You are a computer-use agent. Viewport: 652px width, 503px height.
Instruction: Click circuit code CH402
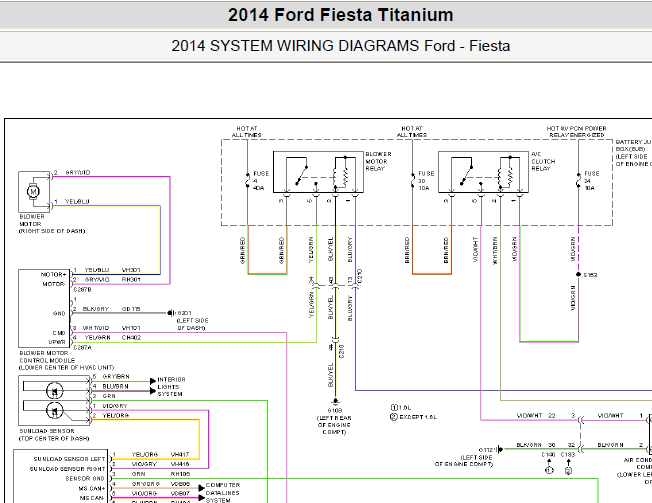tap(131, 338)
